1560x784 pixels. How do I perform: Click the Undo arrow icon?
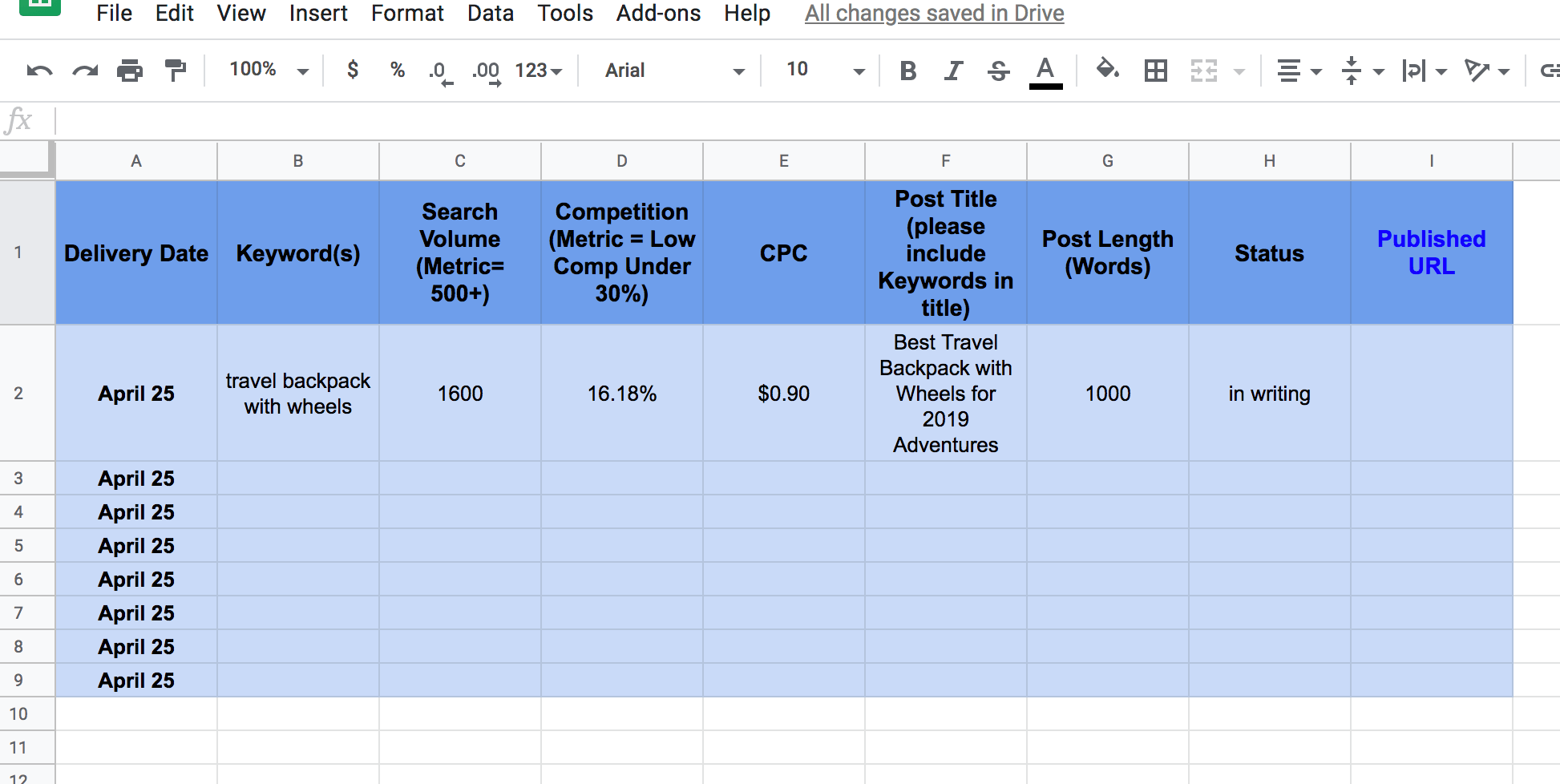pyautogui.click(x=39, y=71)
